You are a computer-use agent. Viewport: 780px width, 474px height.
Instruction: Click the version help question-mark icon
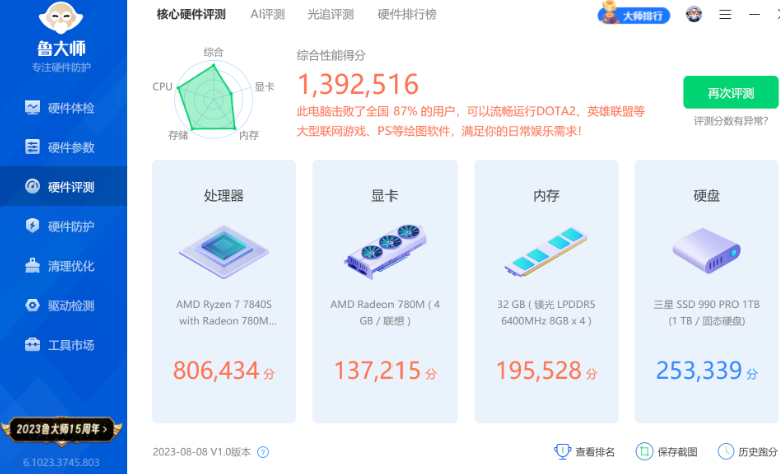(263, 452)
